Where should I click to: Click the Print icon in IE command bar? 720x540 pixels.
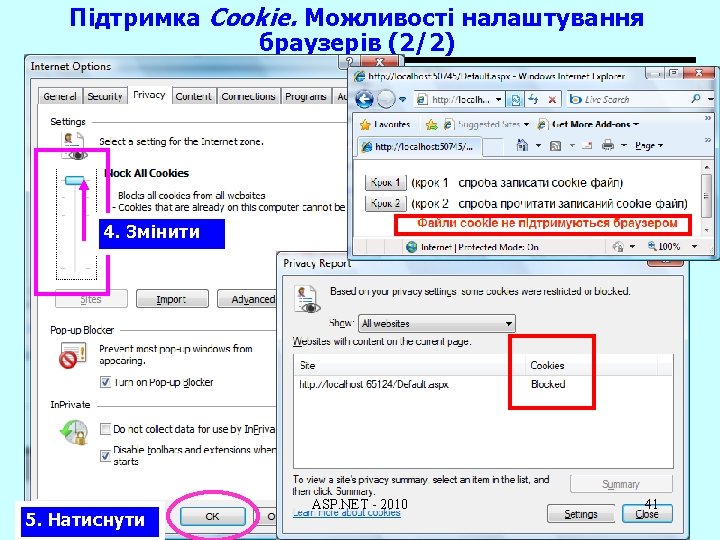click(608, 146)
